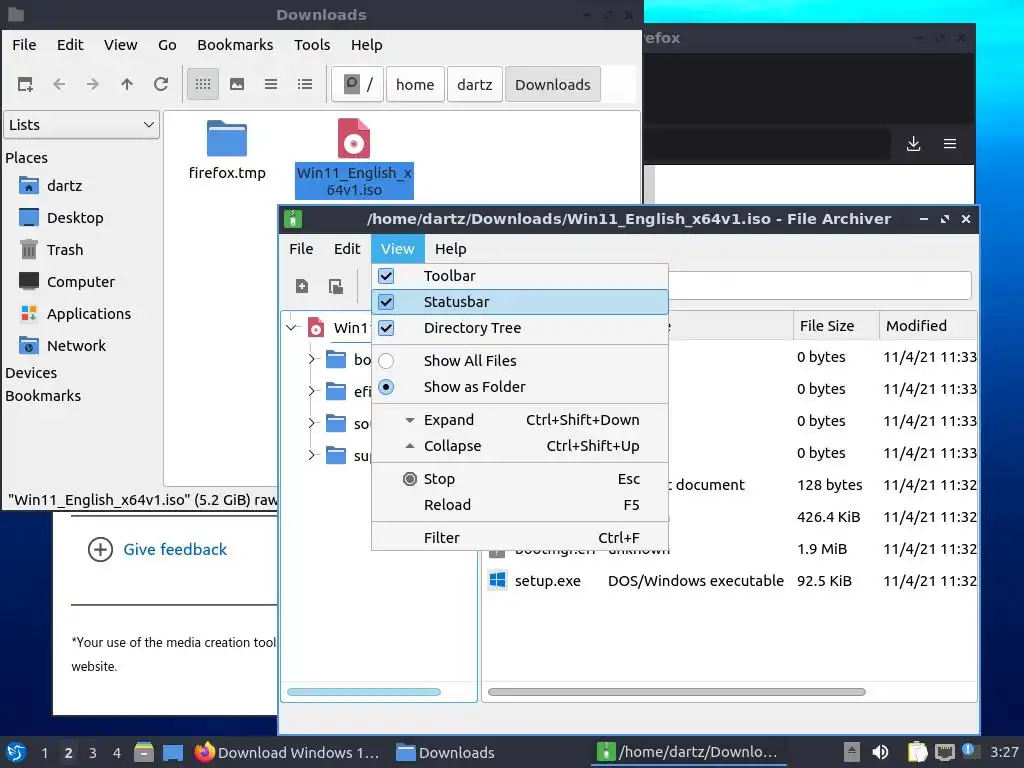Select Win11_English_x64v1.iso file icon
1024x768 pixels.
click(353, 138)
